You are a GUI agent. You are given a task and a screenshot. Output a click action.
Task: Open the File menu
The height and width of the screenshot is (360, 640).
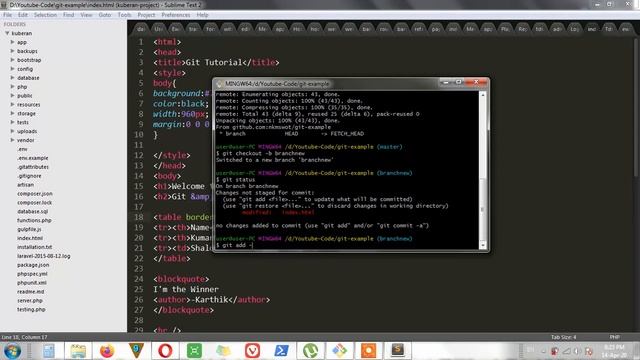7,15
